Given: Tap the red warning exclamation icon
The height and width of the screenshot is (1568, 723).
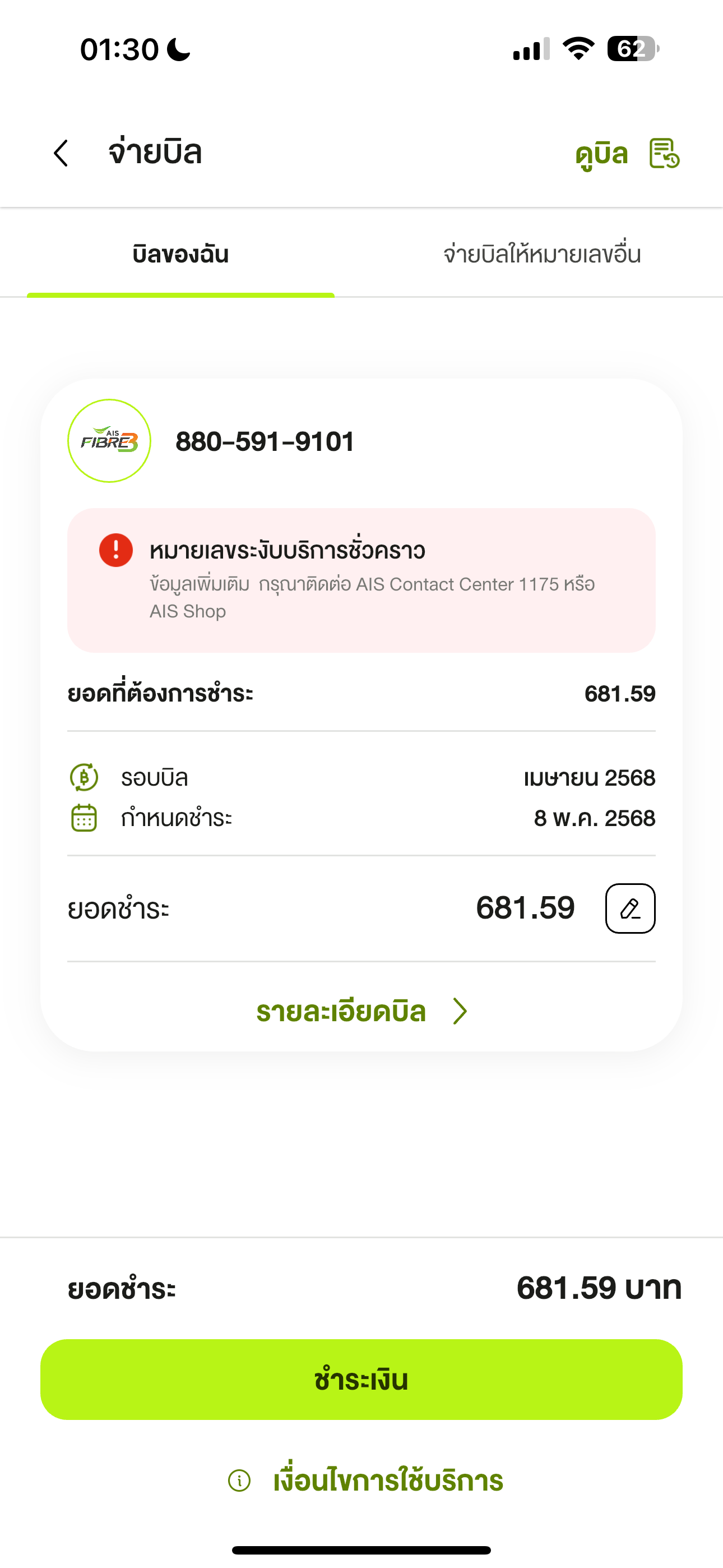Looking at the screenshot, I should (116, 550).
